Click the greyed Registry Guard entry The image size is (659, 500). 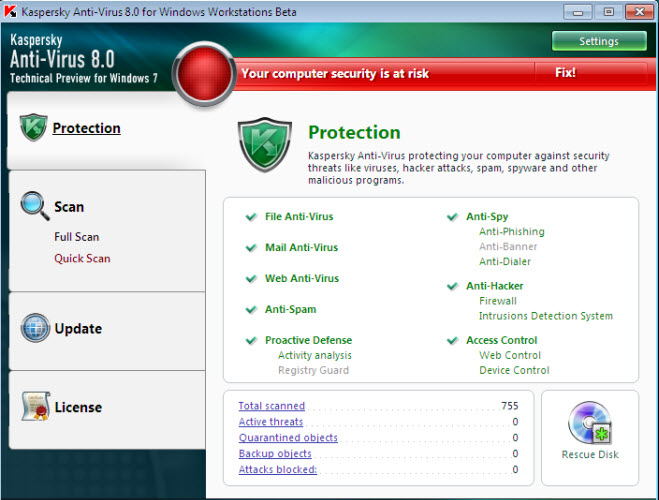pos(313,370)
